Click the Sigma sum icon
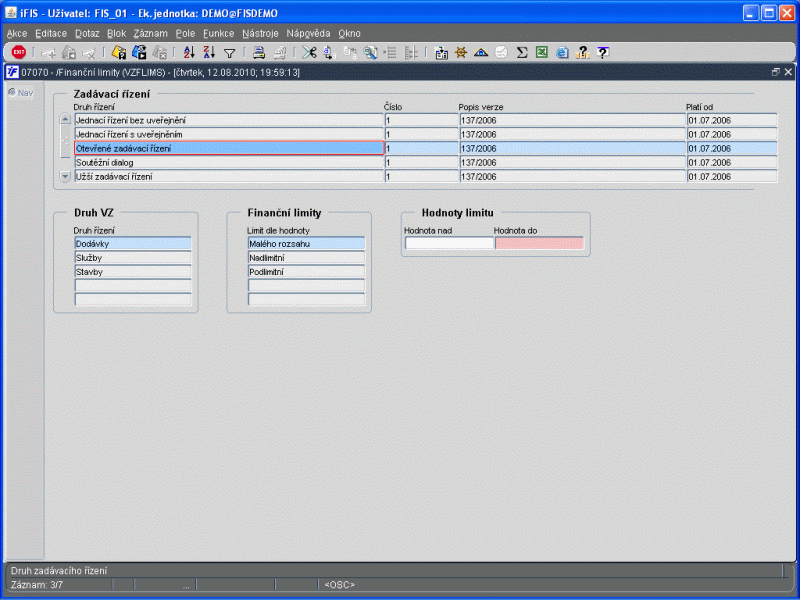 521,52
